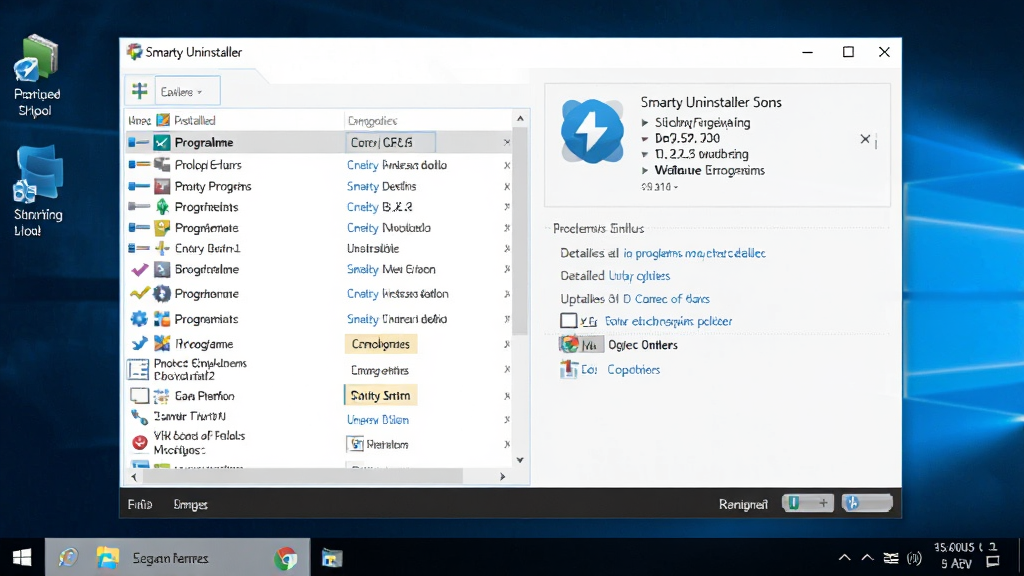Toggle the purple checkmark on Brogrdtalme row

139,269
